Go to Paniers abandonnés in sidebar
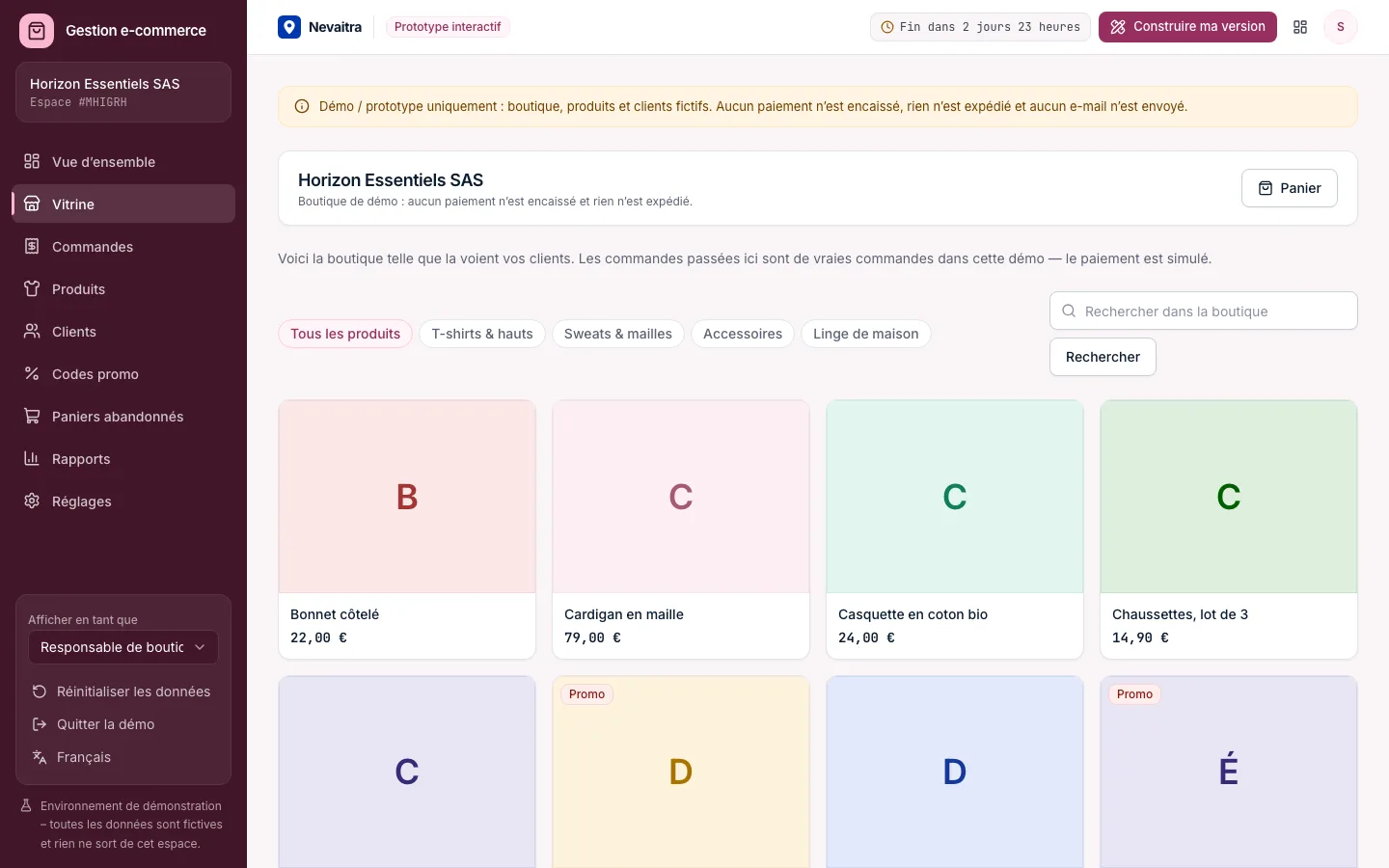 pos(123,416)
